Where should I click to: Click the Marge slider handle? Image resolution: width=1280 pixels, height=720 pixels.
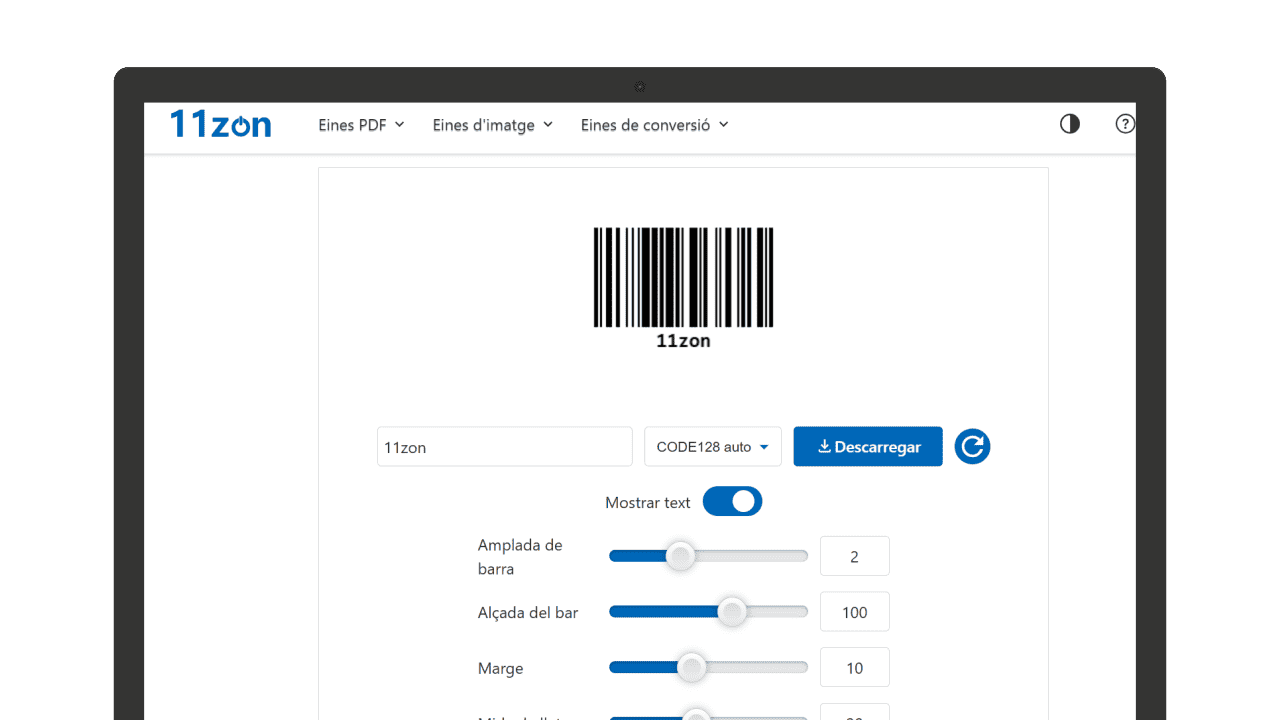pyautogui.click(x=691, y=668)
